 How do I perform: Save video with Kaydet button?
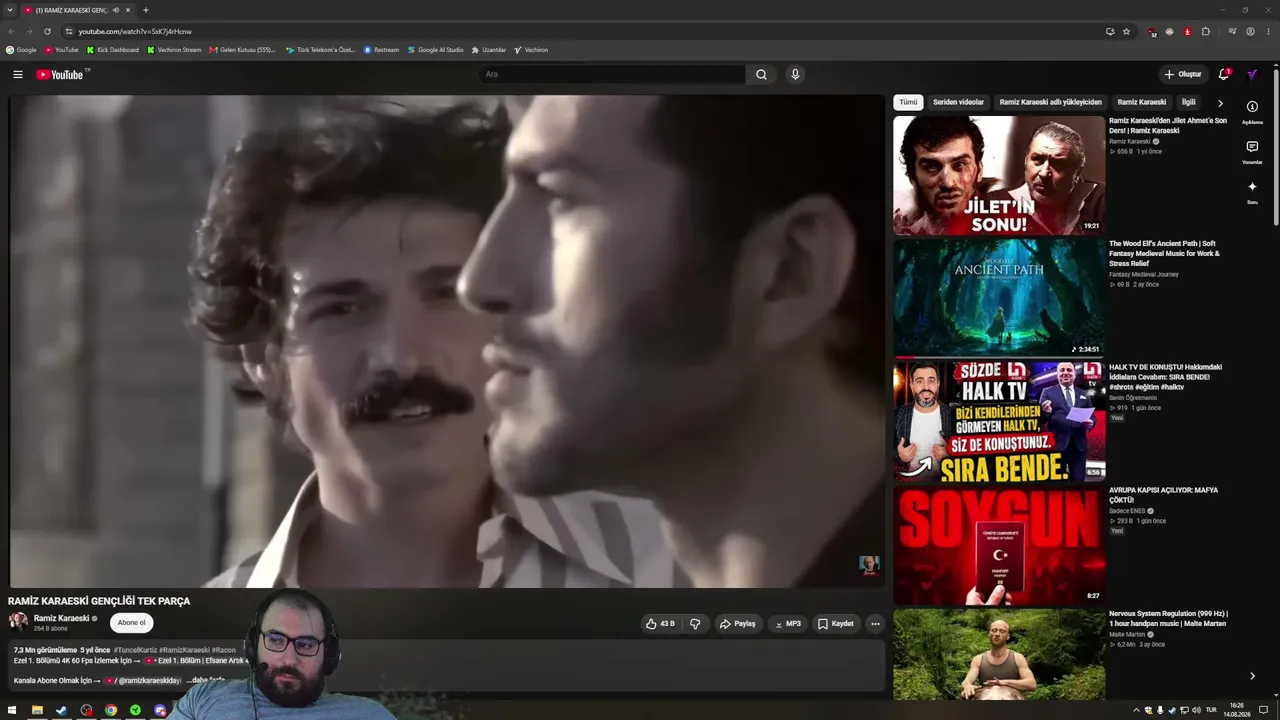[836, 624]
